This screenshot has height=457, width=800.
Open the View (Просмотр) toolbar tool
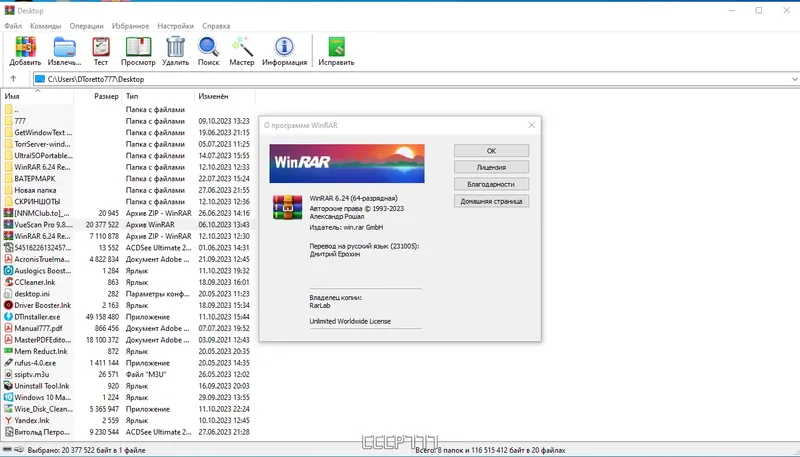138,47
